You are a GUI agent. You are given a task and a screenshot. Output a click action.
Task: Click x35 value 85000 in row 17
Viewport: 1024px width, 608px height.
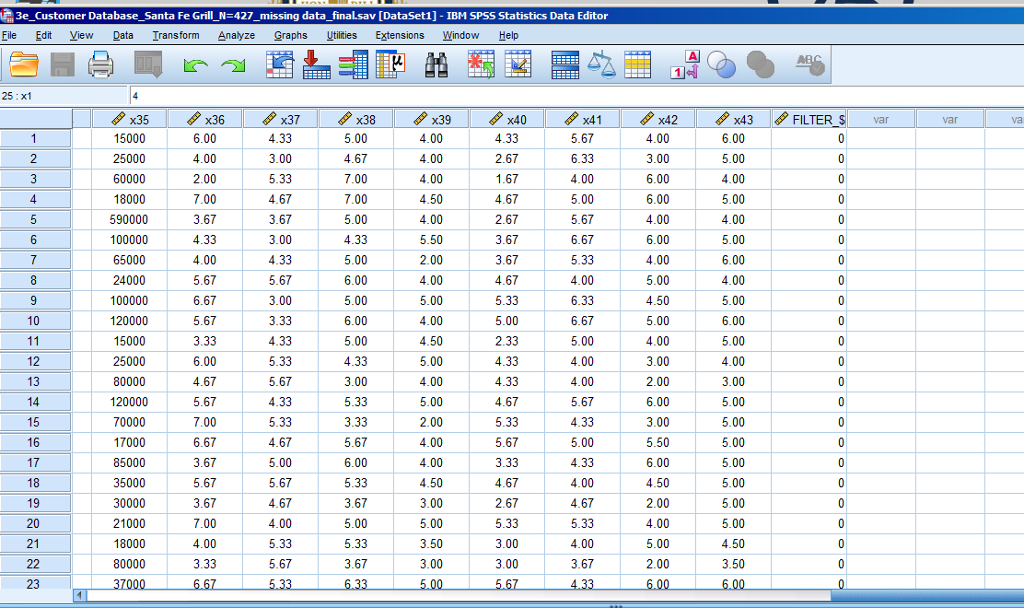point(129,462)
